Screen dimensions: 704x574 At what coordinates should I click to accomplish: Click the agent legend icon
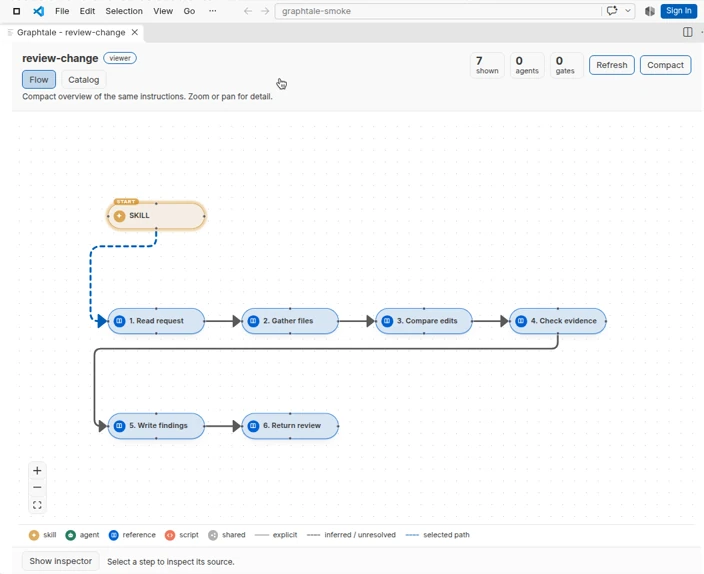(70, 535)
